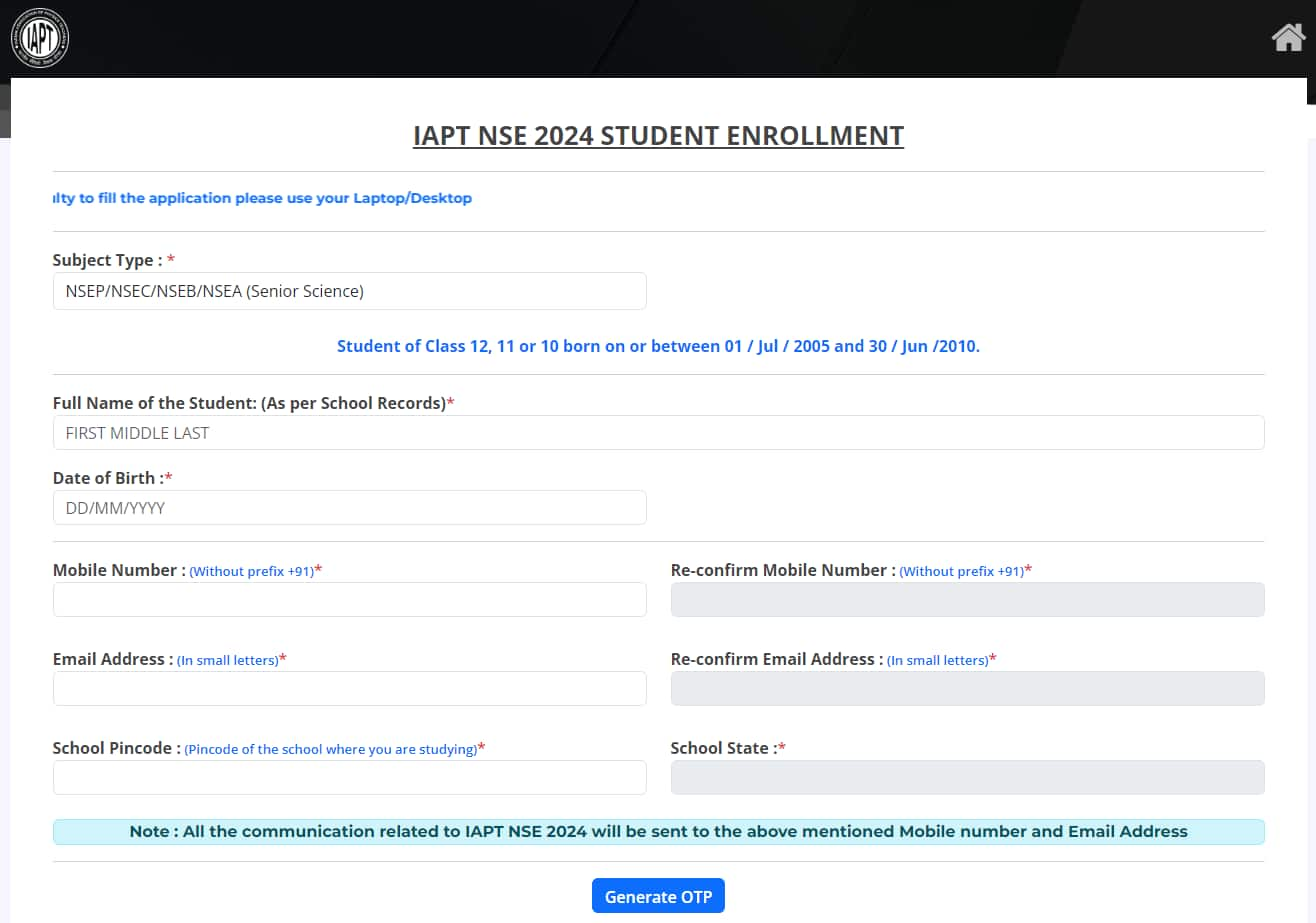Click the scrolling Laptop/Desktop notice text
The image size is (1316, 923).
click(x=262, y=198)
